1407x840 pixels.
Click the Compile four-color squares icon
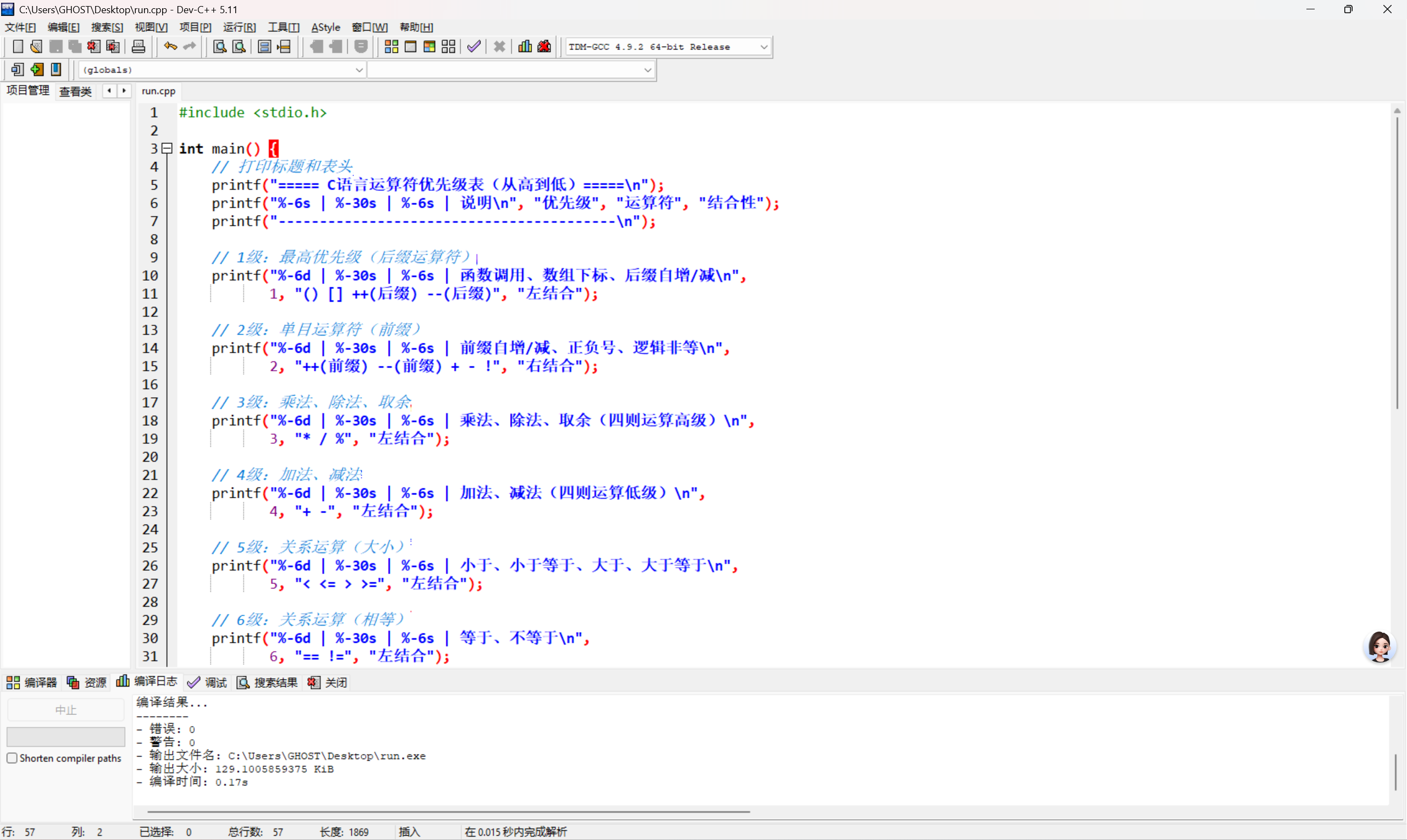(x=391, y=46)
